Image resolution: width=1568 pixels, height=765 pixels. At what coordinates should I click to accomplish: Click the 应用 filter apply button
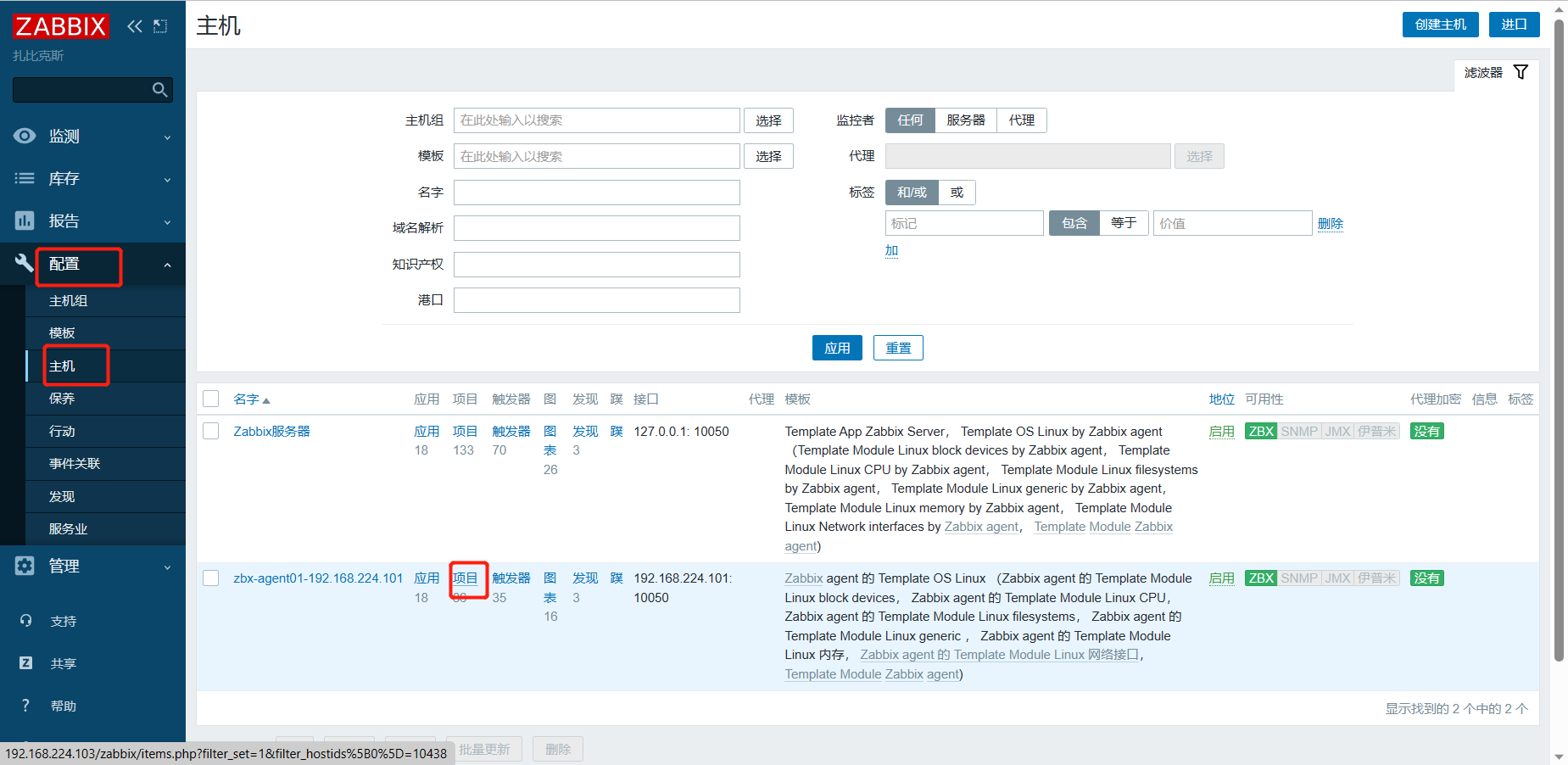point(837,348)
